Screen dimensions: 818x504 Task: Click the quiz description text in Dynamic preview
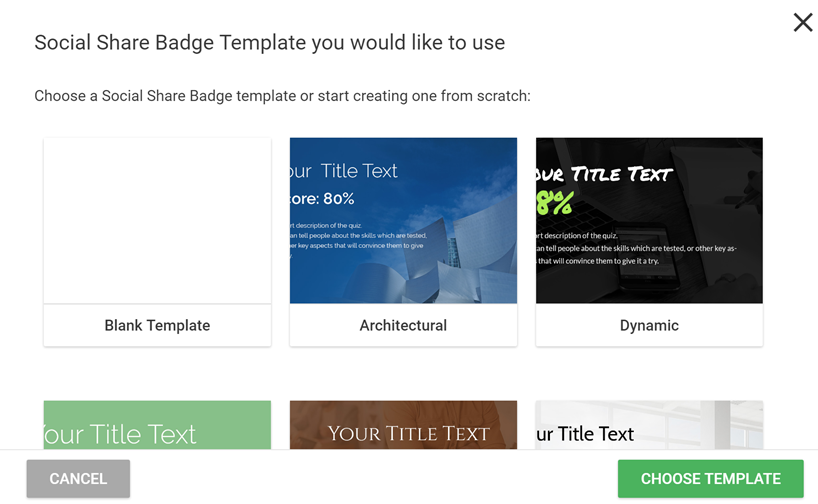pos(636,248)
